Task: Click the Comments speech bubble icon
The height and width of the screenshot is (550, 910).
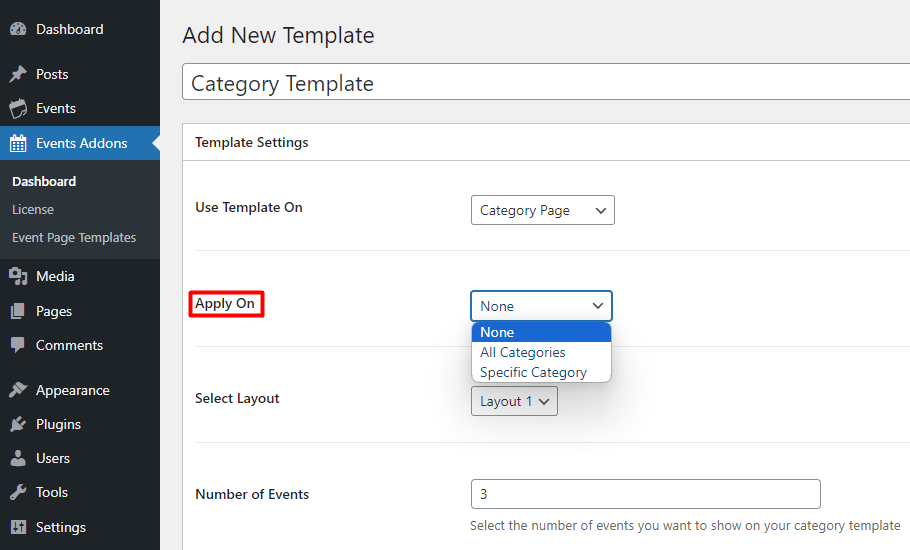Action: click(x=18, y=346)
